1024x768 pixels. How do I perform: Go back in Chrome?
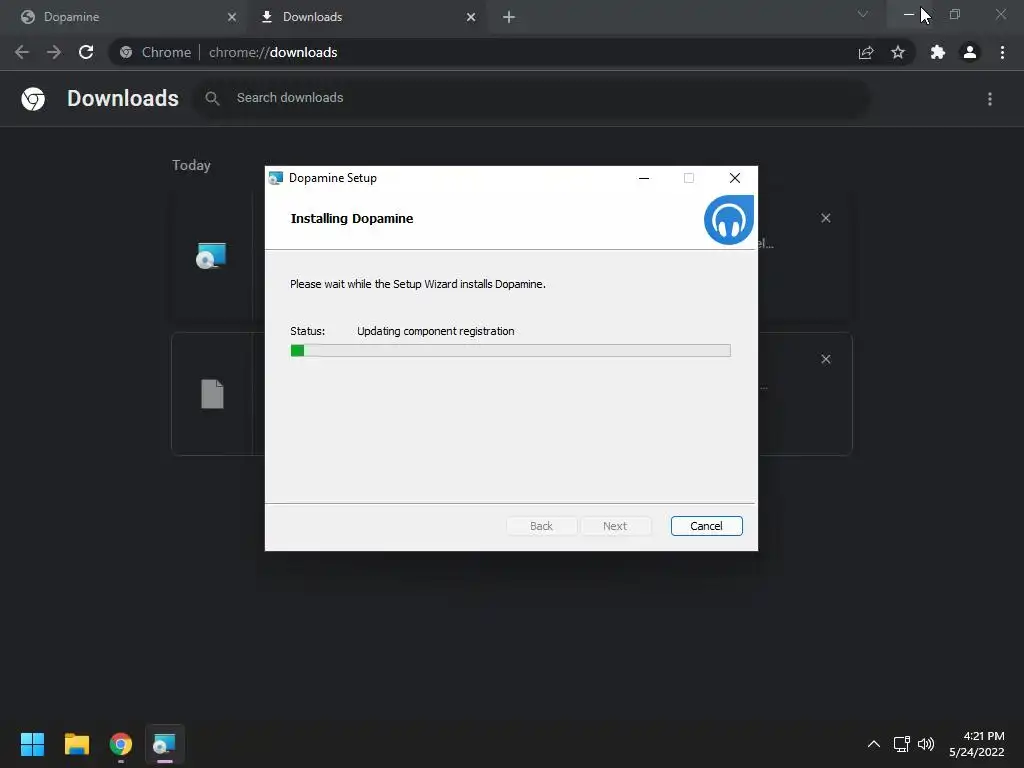pyautogui.click(x=22, y=52)
